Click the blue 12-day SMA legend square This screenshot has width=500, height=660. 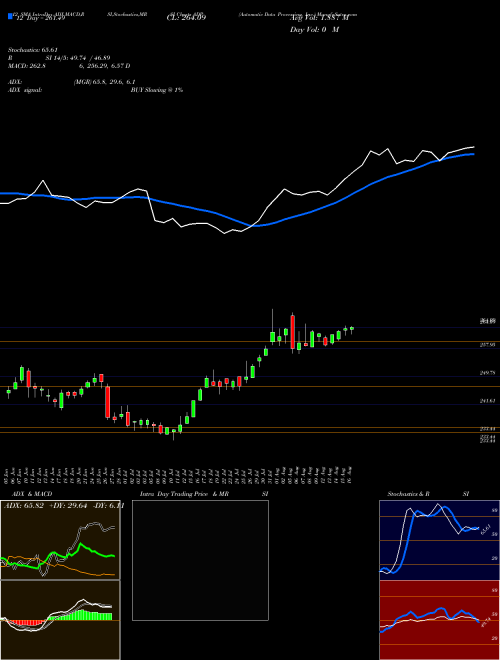pos(10,16)
